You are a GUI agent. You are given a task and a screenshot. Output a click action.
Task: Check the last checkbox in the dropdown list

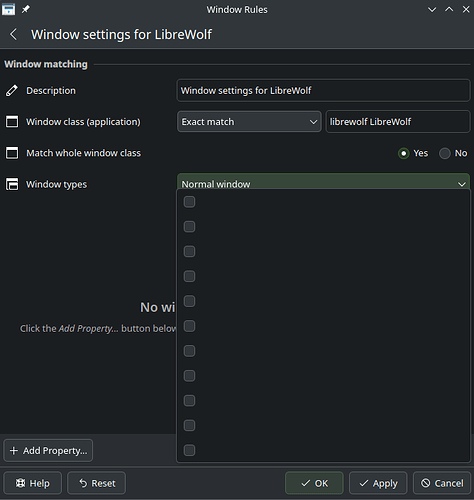[189, 450]
